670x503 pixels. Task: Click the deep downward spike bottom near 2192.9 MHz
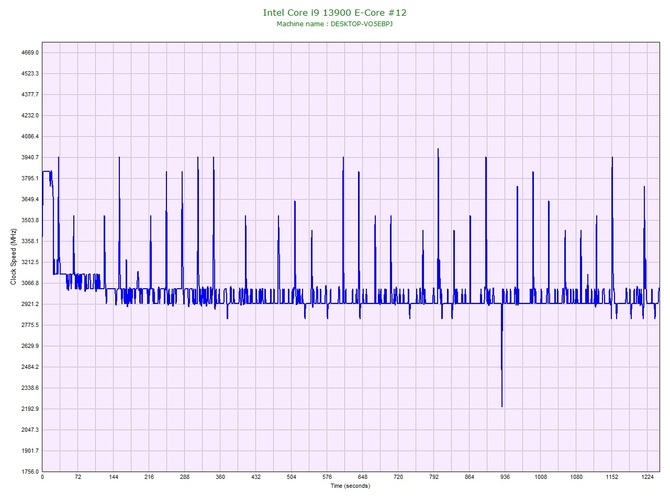502,406
